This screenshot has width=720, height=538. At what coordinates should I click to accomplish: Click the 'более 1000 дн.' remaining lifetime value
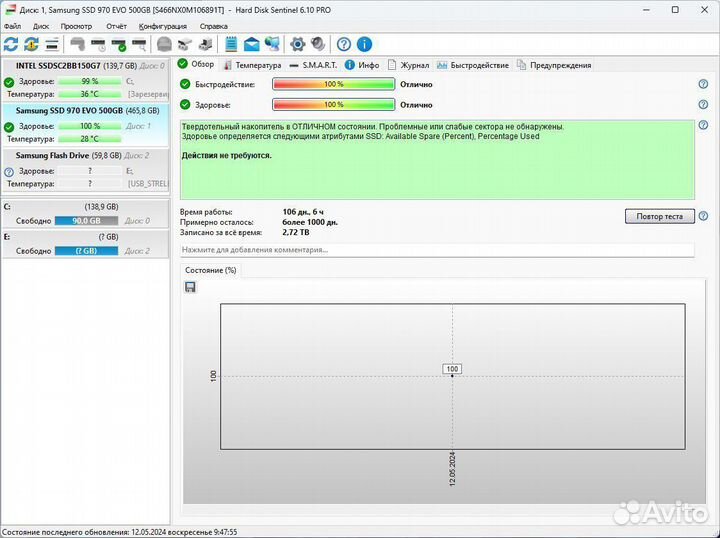(x=310, y=222)
